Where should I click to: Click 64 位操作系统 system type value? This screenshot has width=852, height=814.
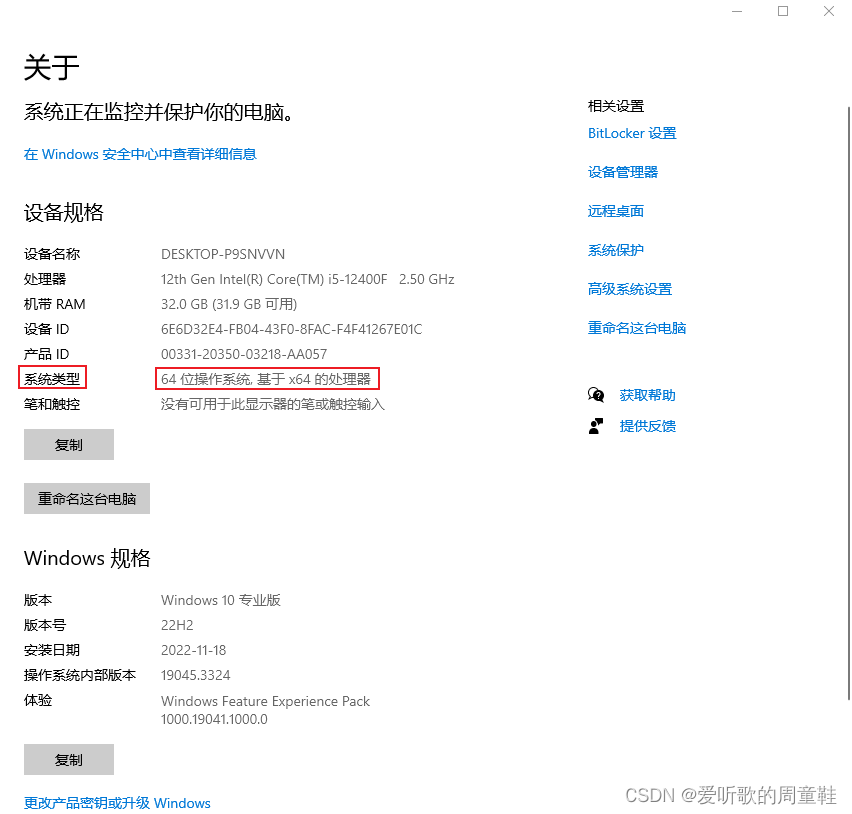266,379
